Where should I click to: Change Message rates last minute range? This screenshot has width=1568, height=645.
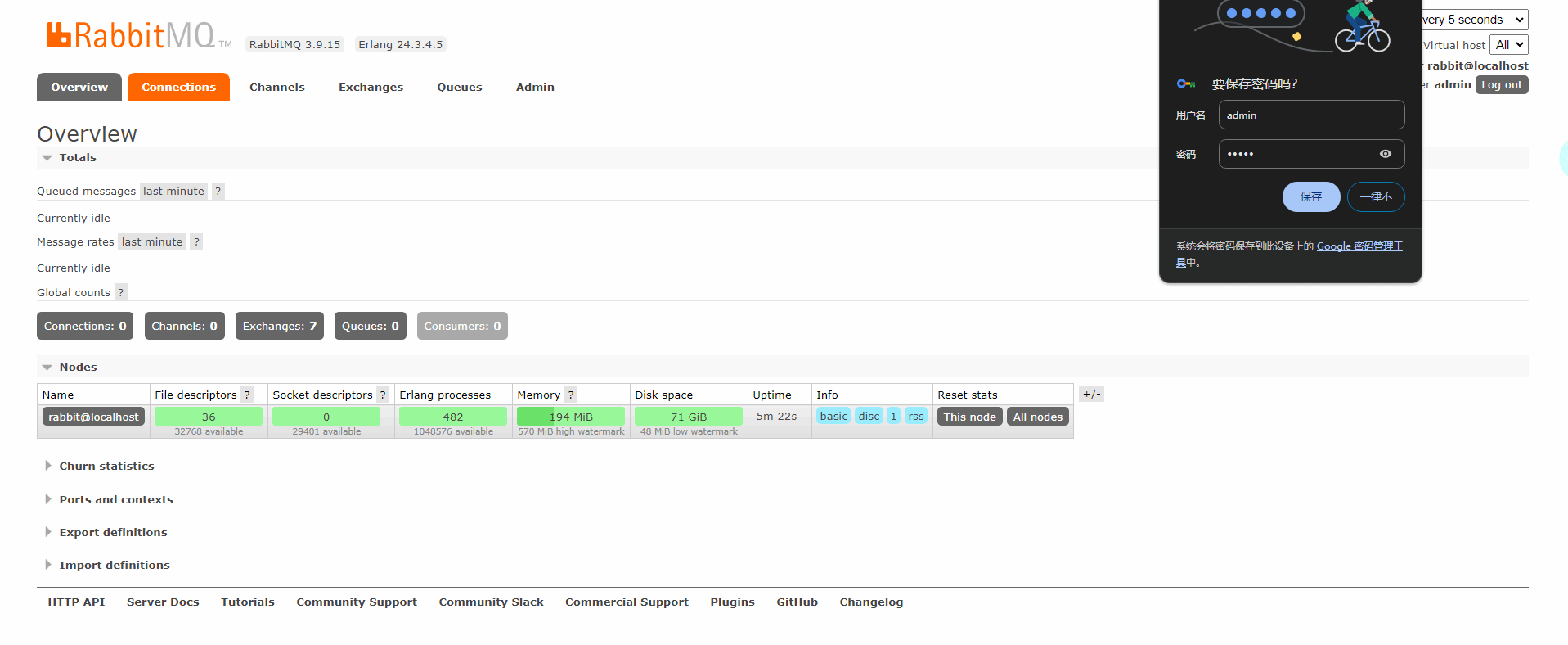[x=152, y=241]
